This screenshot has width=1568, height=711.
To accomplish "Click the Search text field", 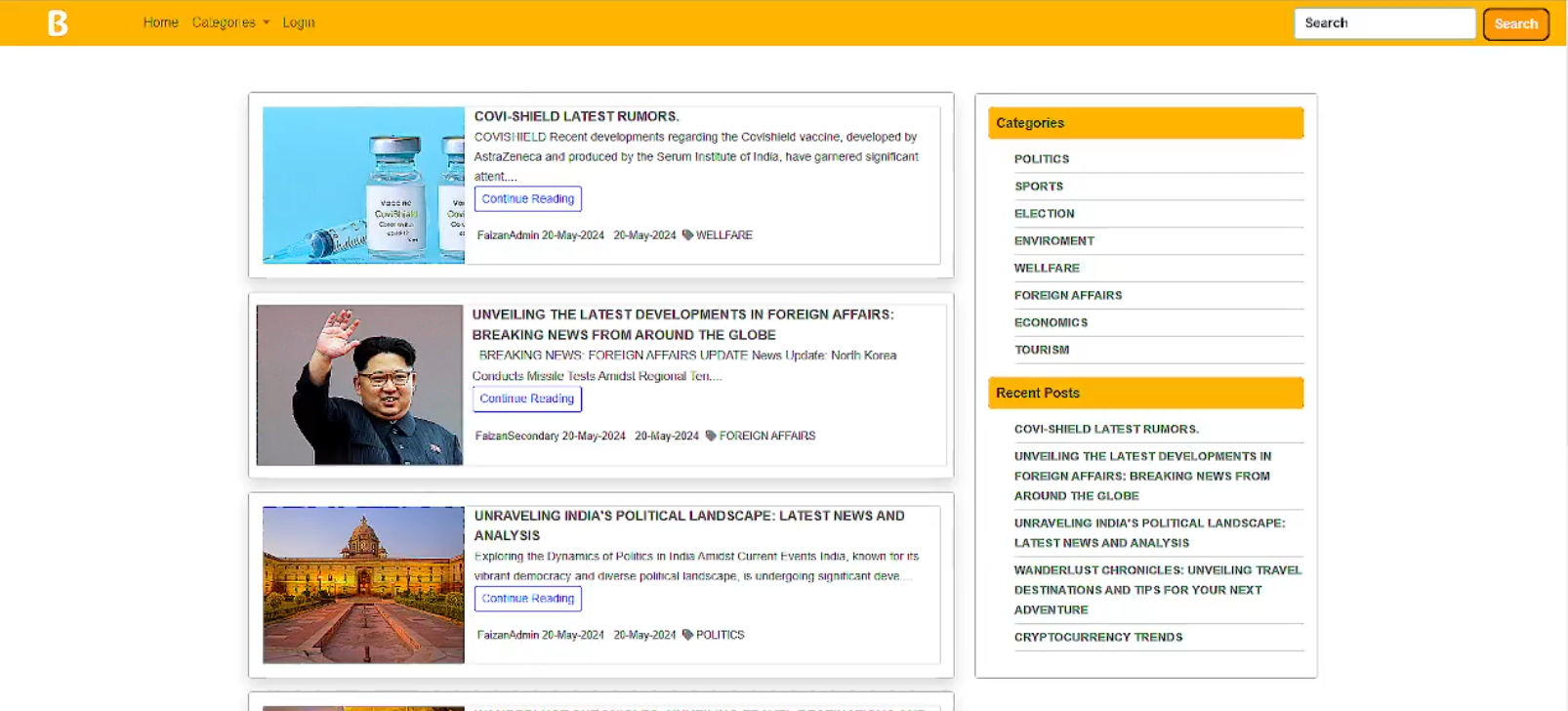I will point(1384,23).
